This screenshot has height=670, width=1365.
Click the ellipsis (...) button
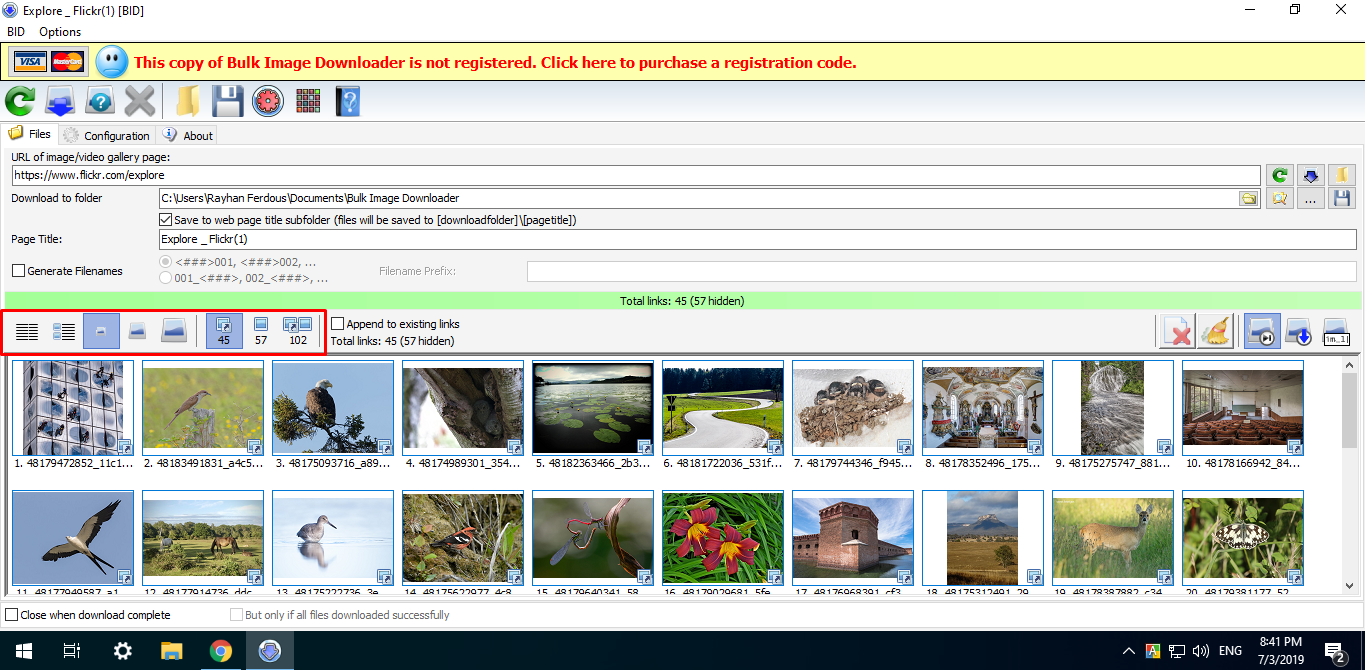(1310, 198)
